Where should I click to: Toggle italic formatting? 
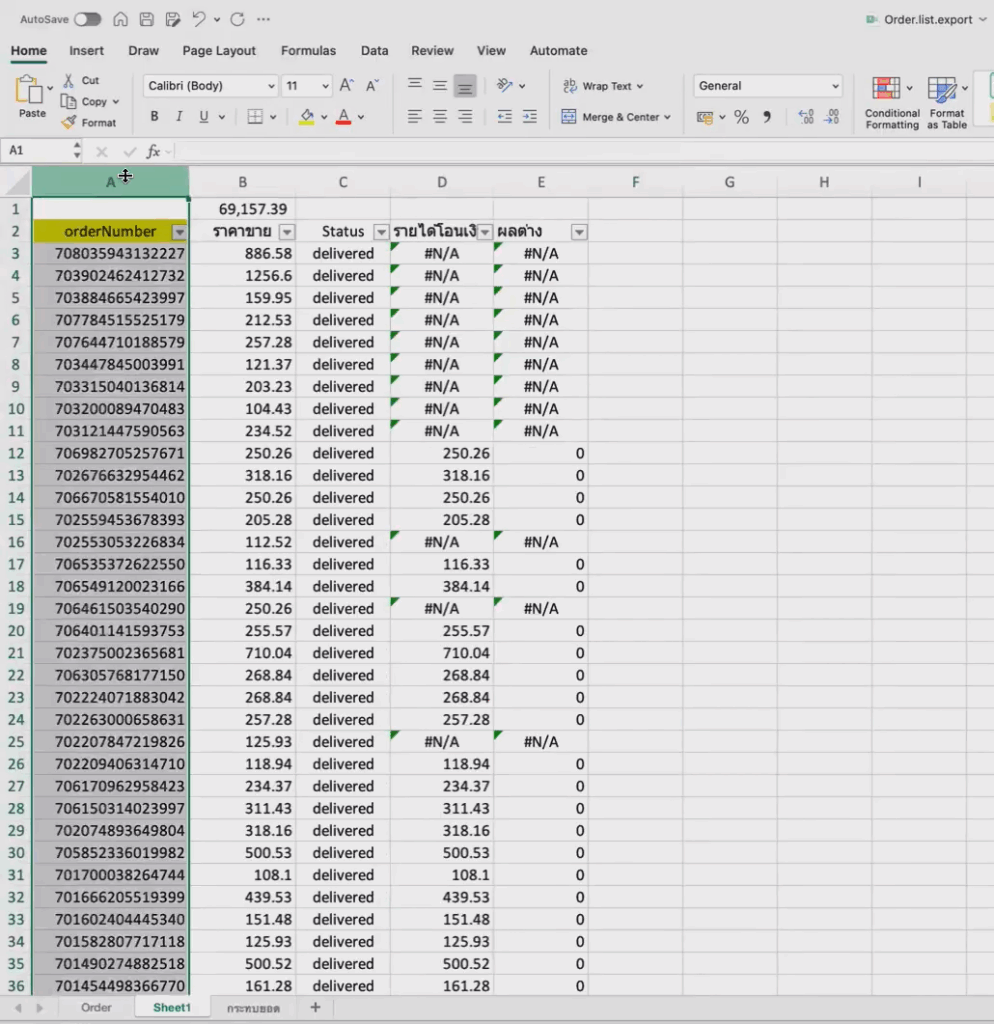(x=179, y=117)
